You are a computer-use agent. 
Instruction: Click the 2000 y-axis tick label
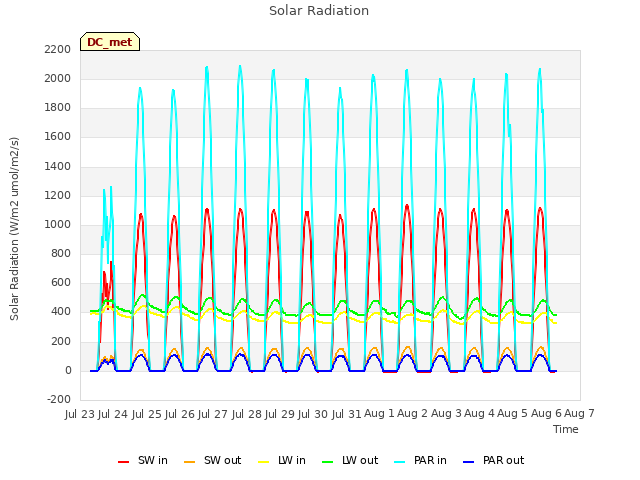[58, 78]
